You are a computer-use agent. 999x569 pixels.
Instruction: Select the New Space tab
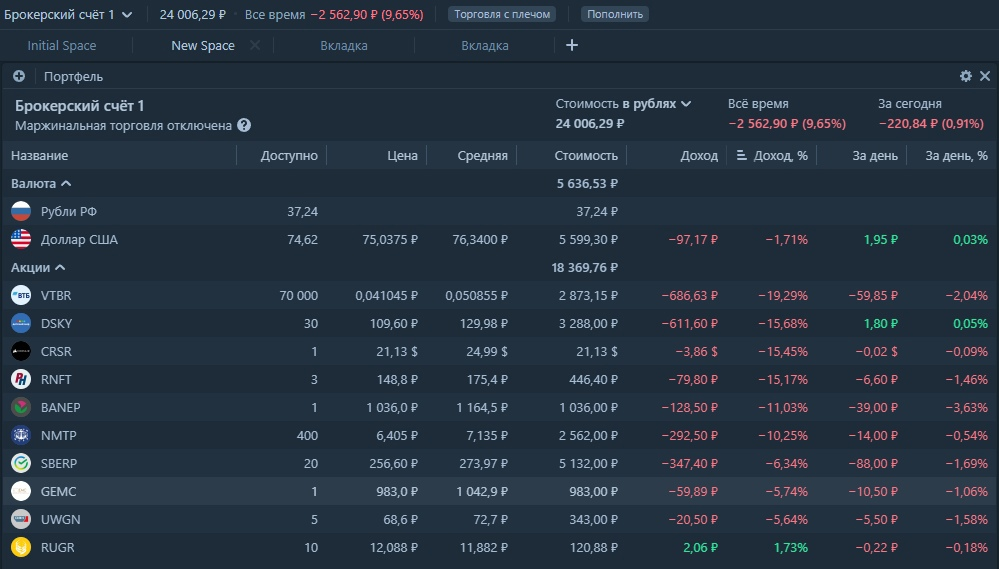click(203, 46)
